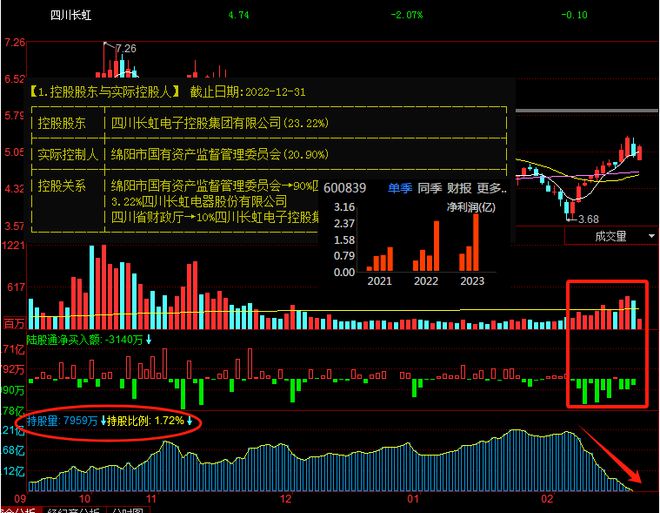Click the 617 volume axis label

point(16,287)
